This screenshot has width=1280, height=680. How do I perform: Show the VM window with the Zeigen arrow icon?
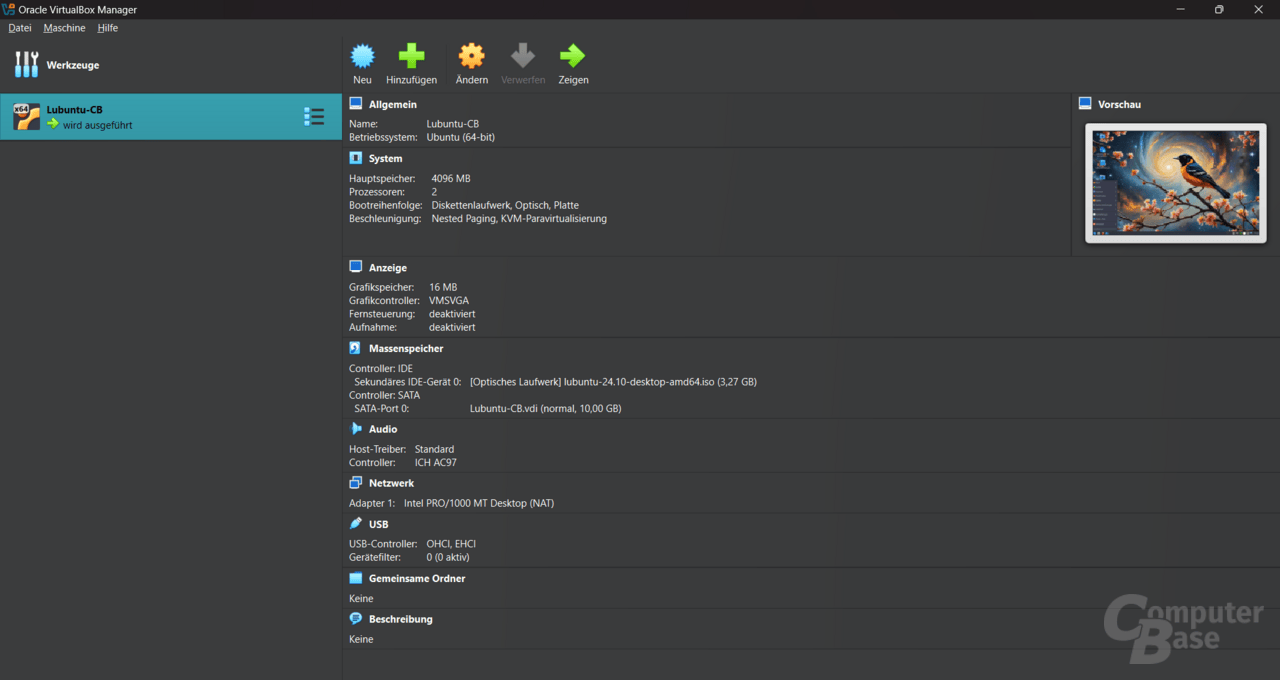tap(573, 56)
